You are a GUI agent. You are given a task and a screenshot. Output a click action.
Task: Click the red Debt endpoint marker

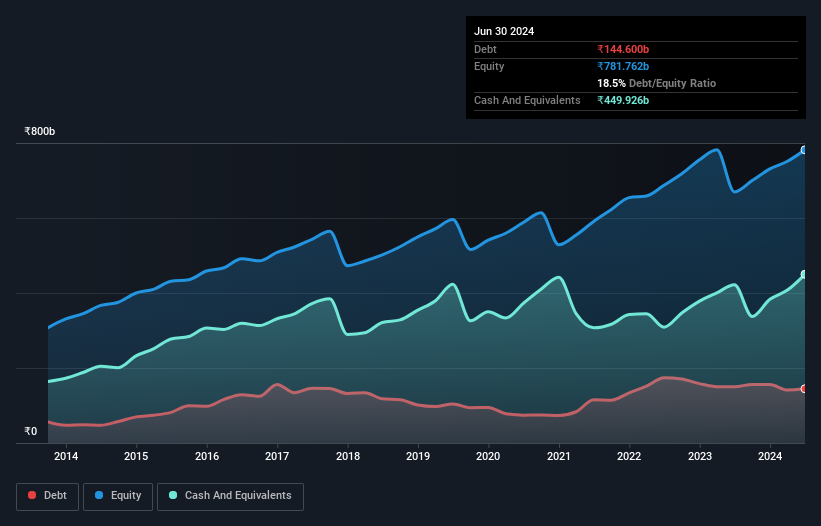coord(804,389)
